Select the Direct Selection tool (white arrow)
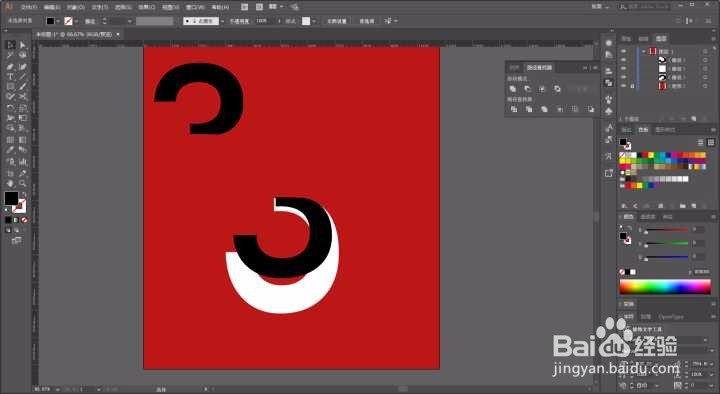720x394 pixels. click(x=22, y=45)
